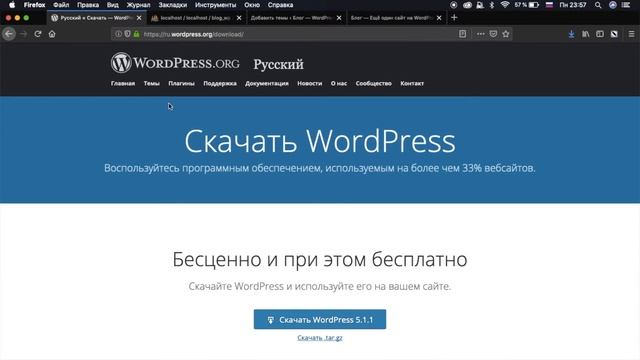Close the 'Блог — Ещё один сайт' tab
The image size is (640, 360).
[439, 18]
